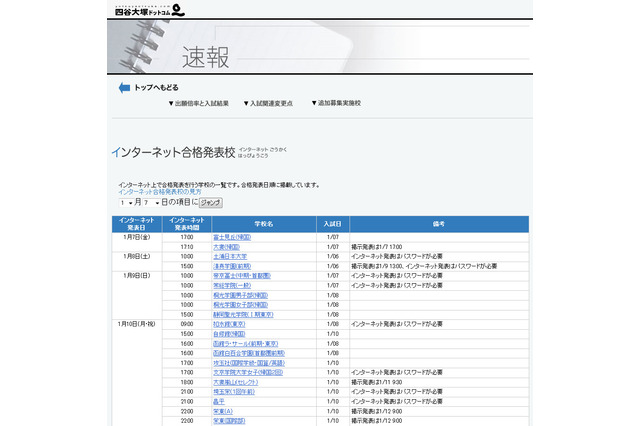This screenshot has height=426, width=640.
Task: Open 常総学院(一般) school link
Action: point(232,286)
